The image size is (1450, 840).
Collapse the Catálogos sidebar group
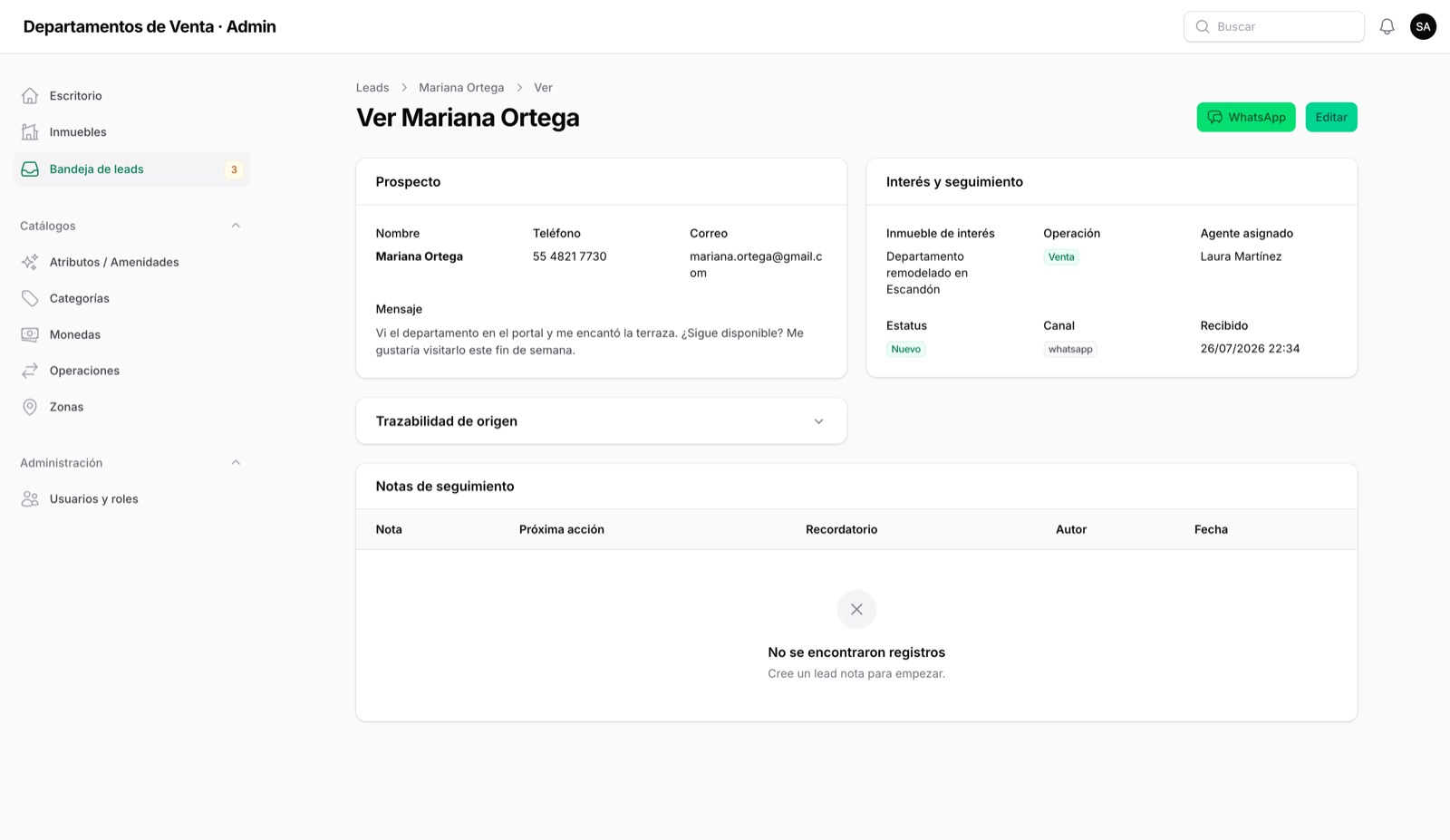(236, 226)
